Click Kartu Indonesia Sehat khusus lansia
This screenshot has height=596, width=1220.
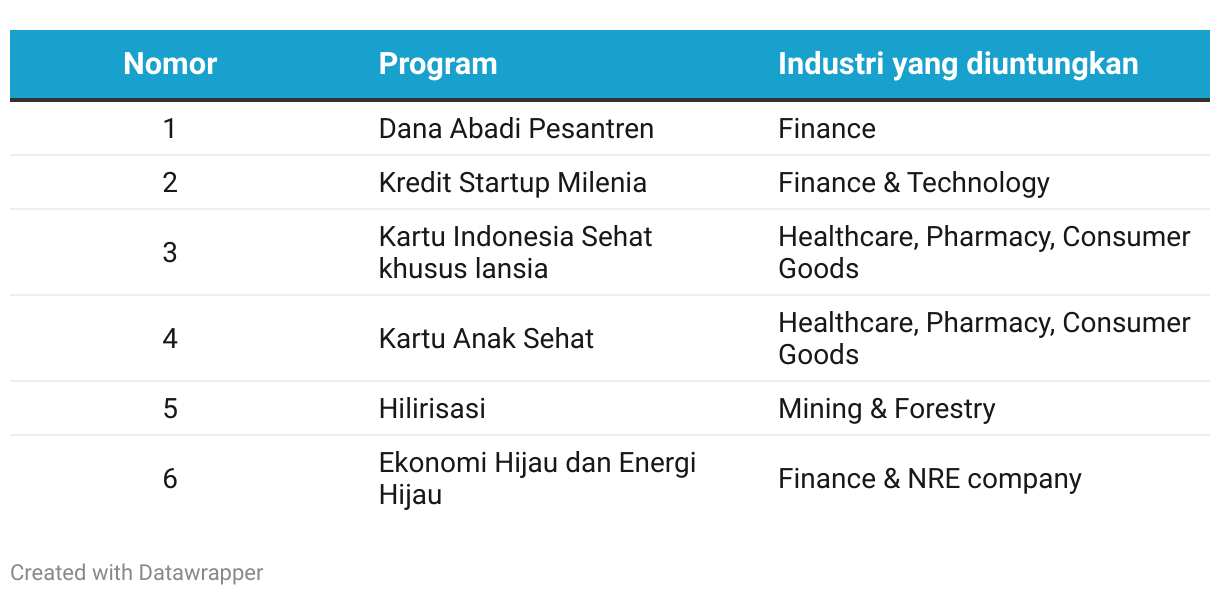tap(515, 252)
